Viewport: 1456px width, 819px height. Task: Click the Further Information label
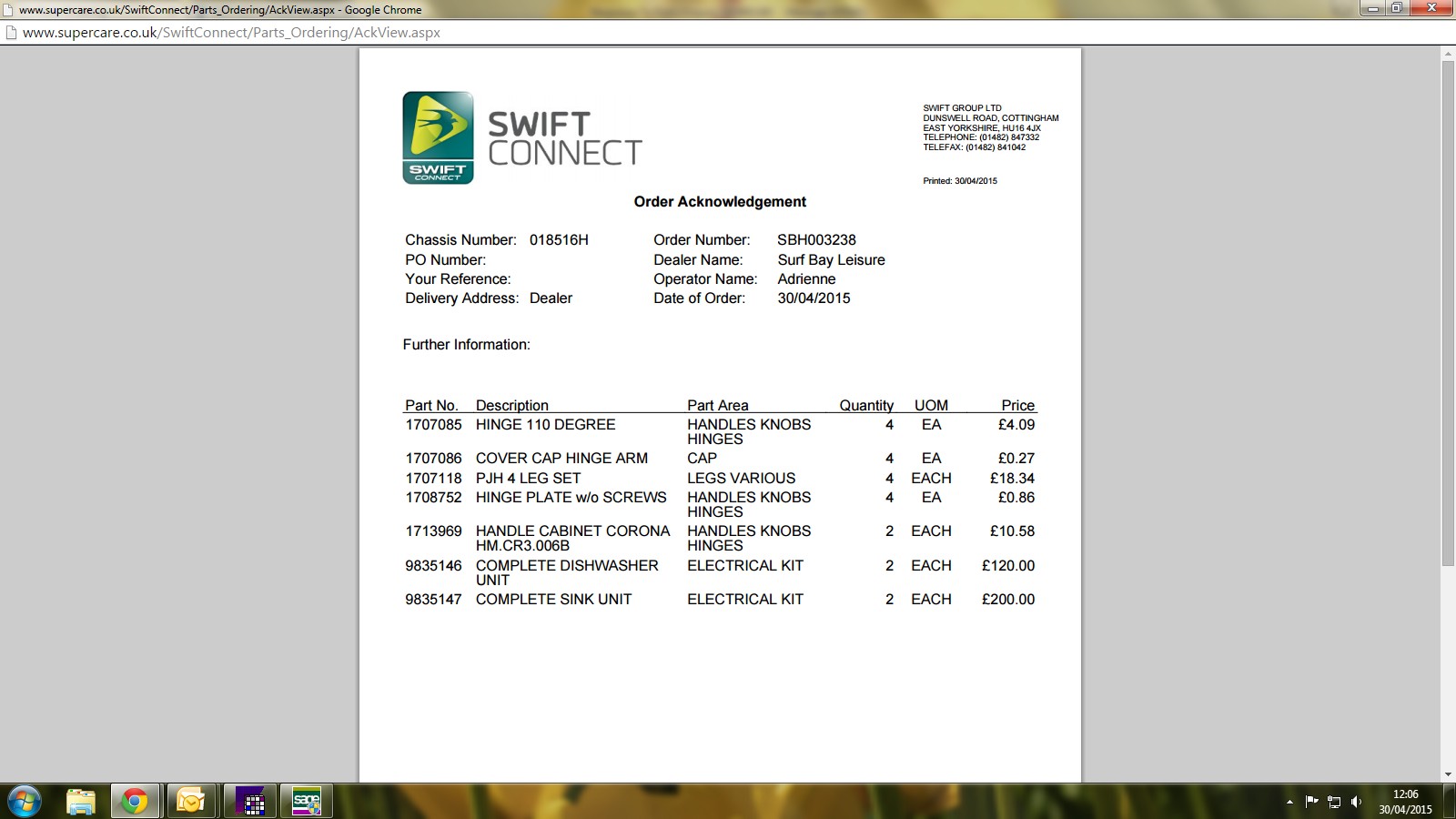pyautogui.click(x=466, y=345)
